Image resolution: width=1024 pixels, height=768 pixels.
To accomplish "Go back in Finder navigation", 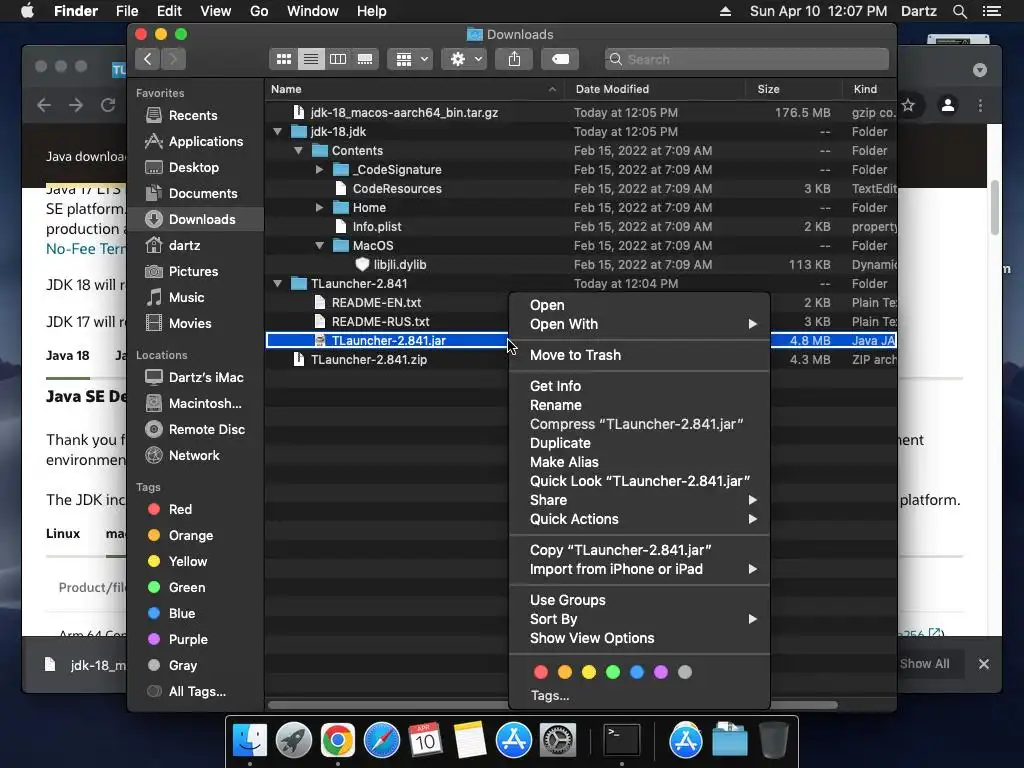I will 148,59.
